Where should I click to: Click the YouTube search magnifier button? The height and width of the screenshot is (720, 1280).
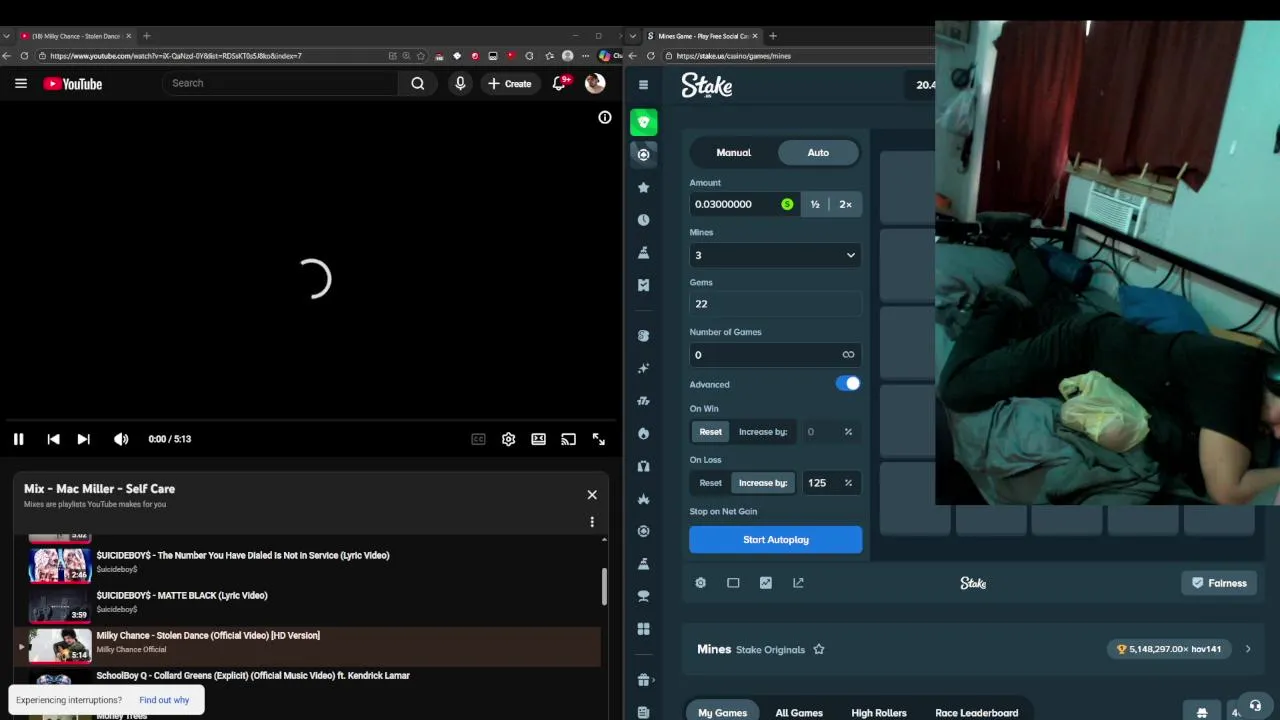pyautogui.click(x=418, y=84)
